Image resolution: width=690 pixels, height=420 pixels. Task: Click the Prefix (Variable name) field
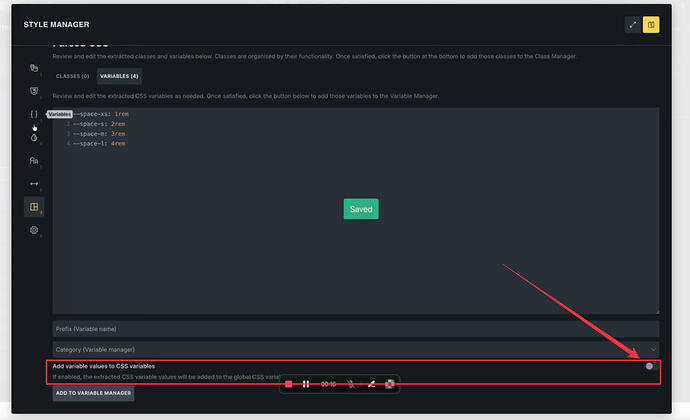point(356,329)
